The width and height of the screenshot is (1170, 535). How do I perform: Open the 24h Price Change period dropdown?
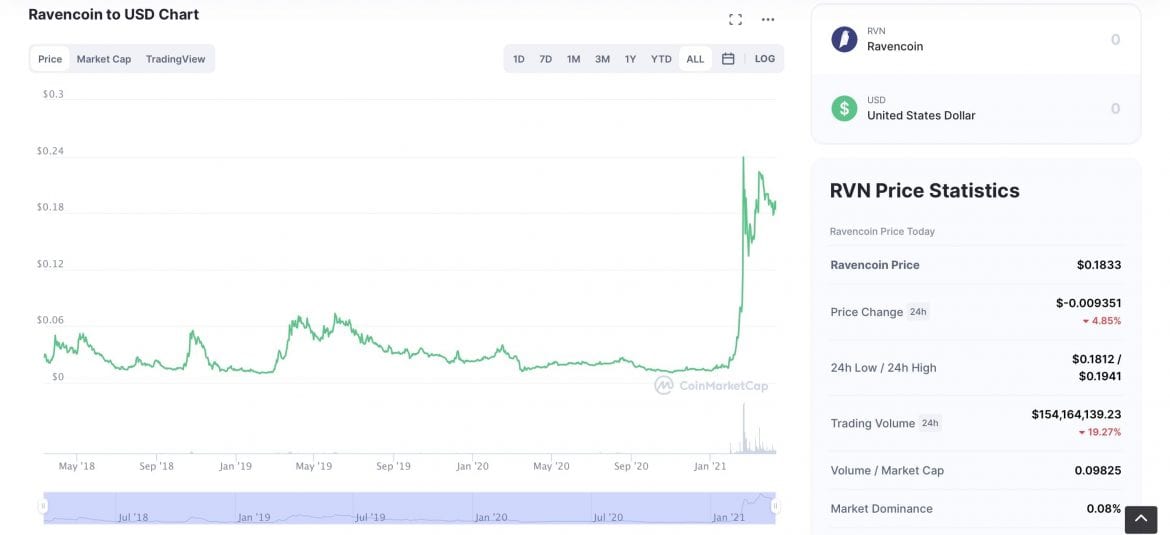(918, 312)
